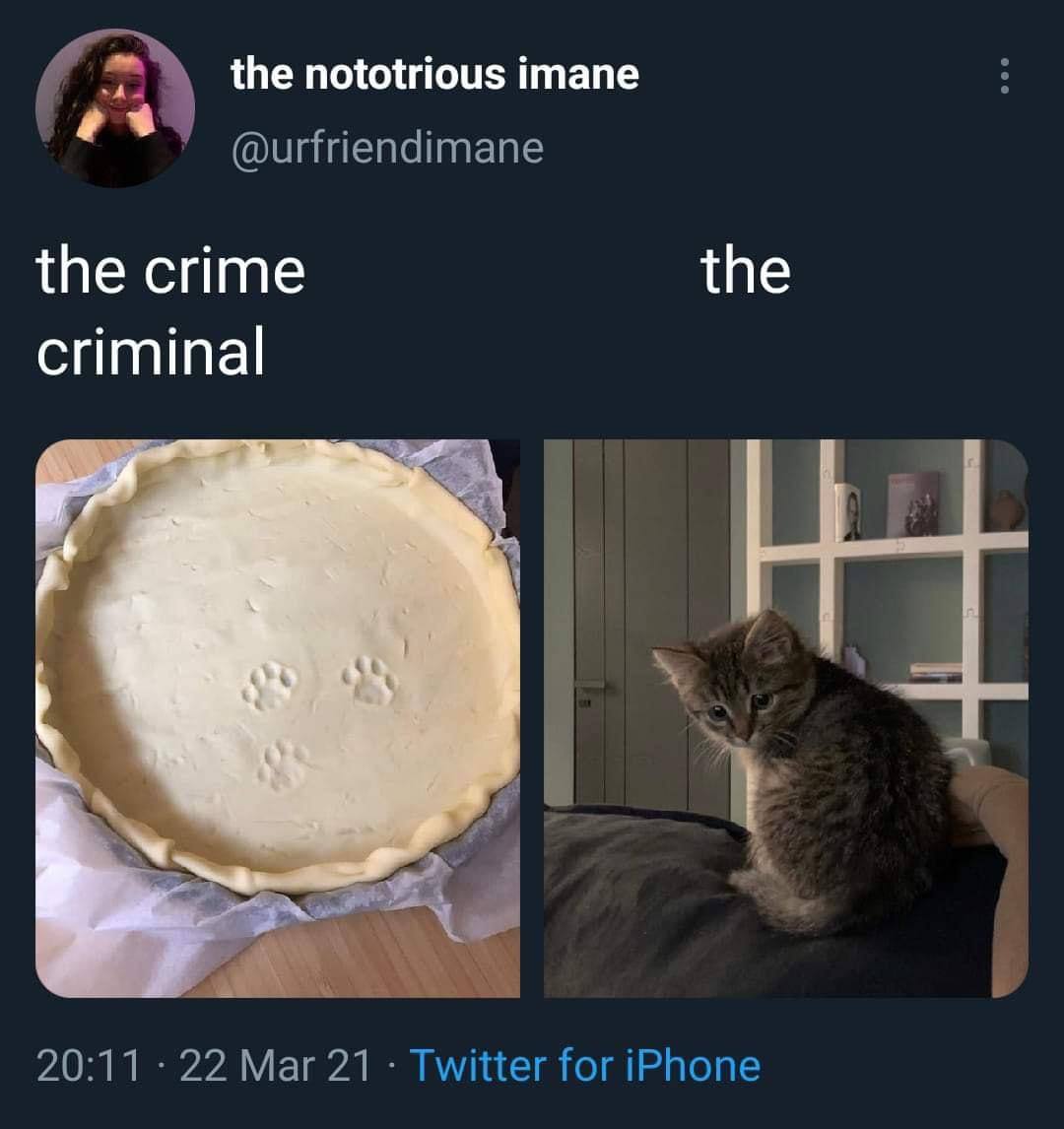
Task: Open the @urfriendimane handle
Action: [387, 148]
